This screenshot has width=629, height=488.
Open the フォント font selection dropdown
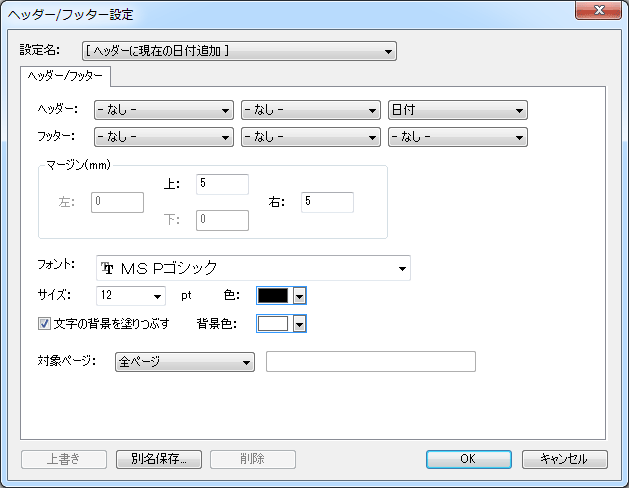pos(253,268)
